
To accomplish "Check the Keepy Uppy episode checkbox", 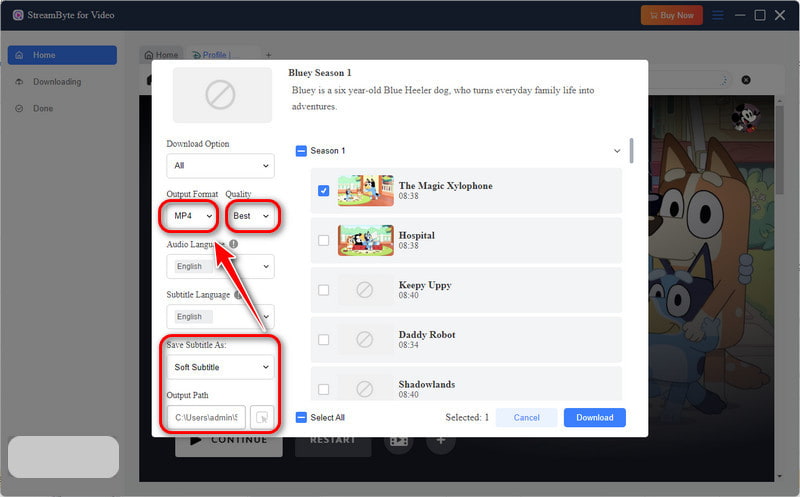I will pyautogui.click(x=323, y=290).
